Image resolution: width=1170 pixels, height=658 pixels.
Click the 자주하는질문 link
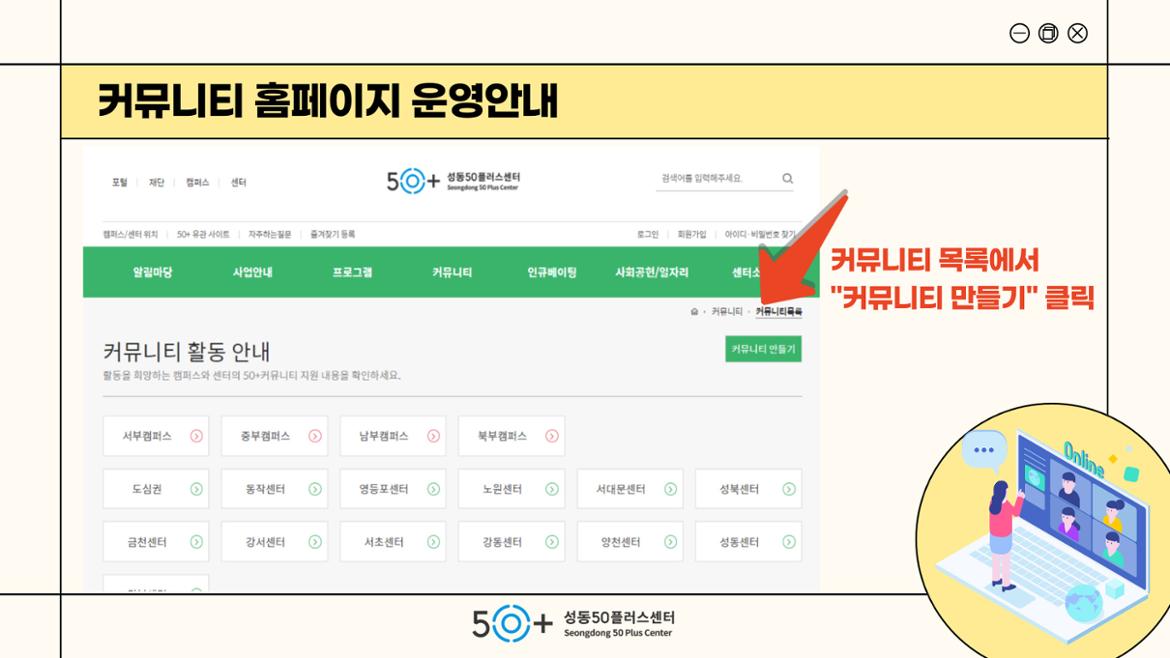(x=269, y=234)
